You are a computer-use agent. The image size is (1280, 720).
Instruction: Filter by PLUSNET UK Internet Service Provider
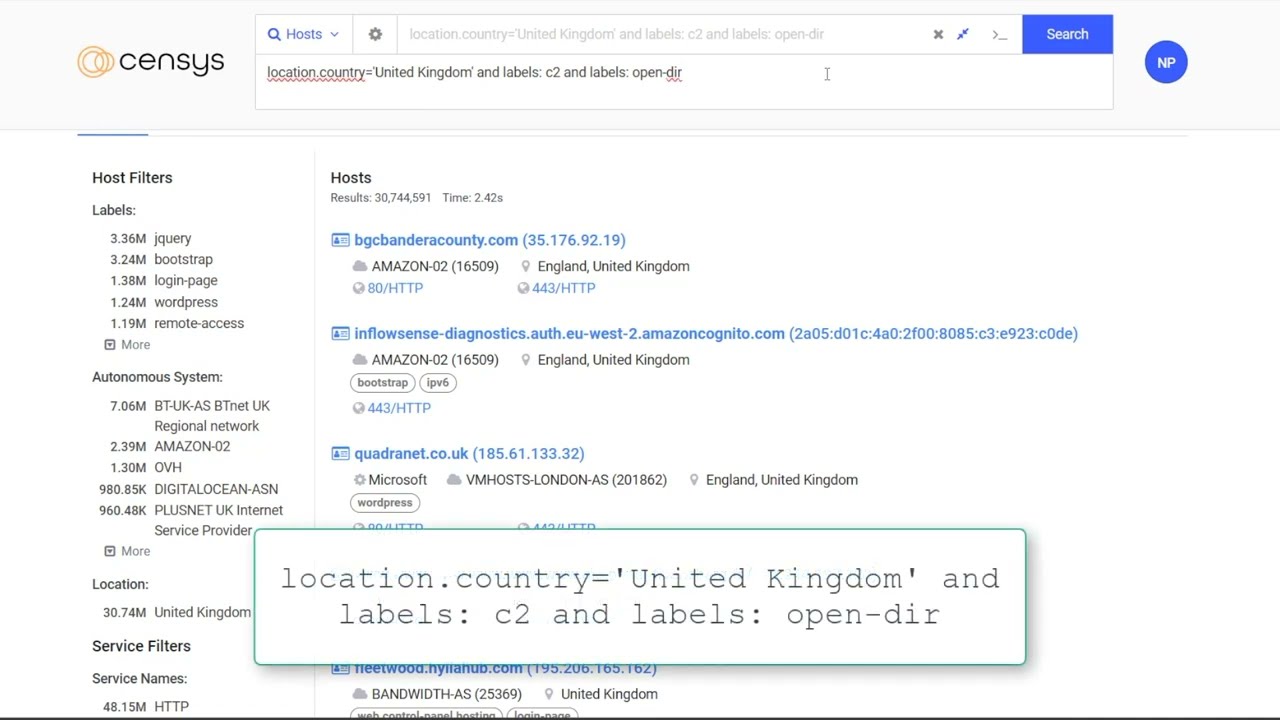pyautogui.click(x=218, y=520)
